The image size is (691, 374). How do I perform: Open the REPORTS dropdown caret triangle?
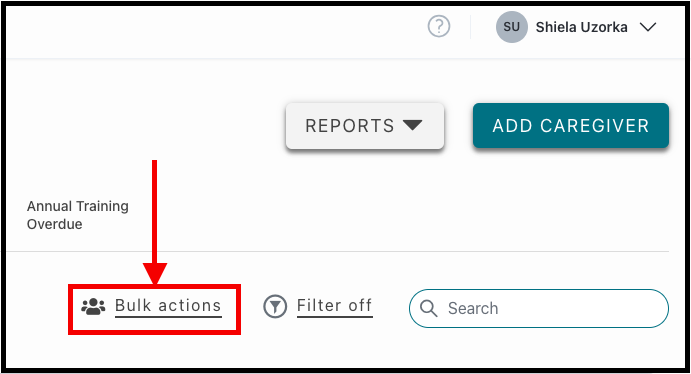[412, 125]
